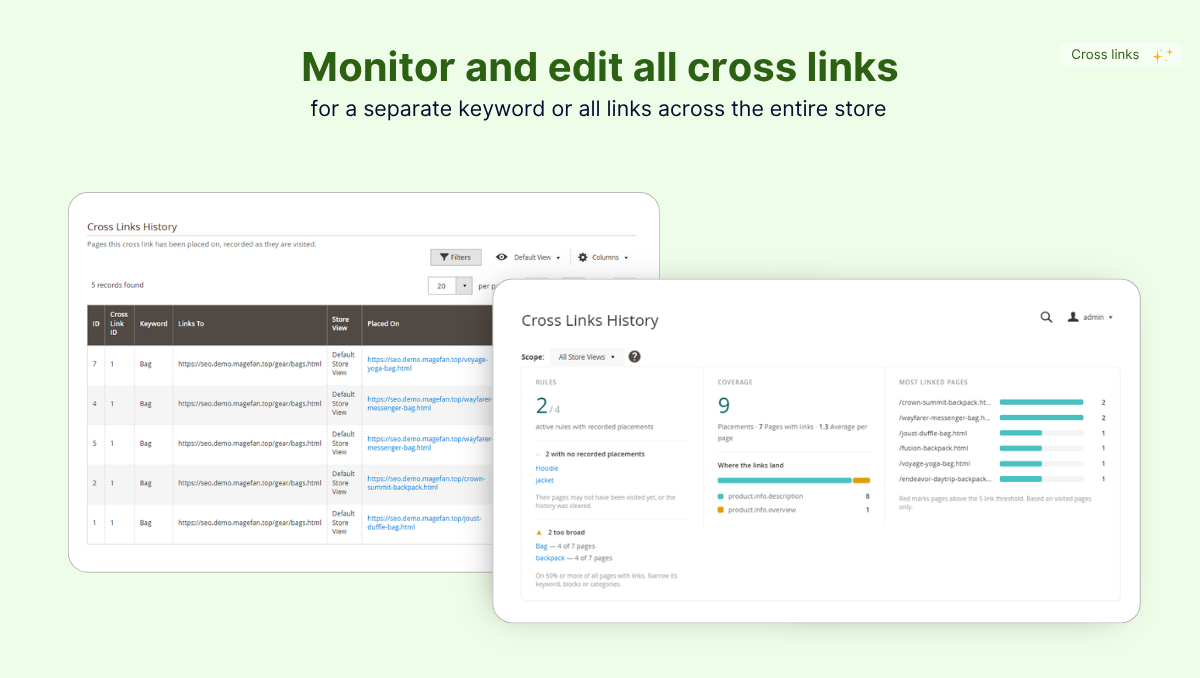
Task: Click the Links To URL in row ID 1
Action: pyautogui.click(x=249, y=523)
